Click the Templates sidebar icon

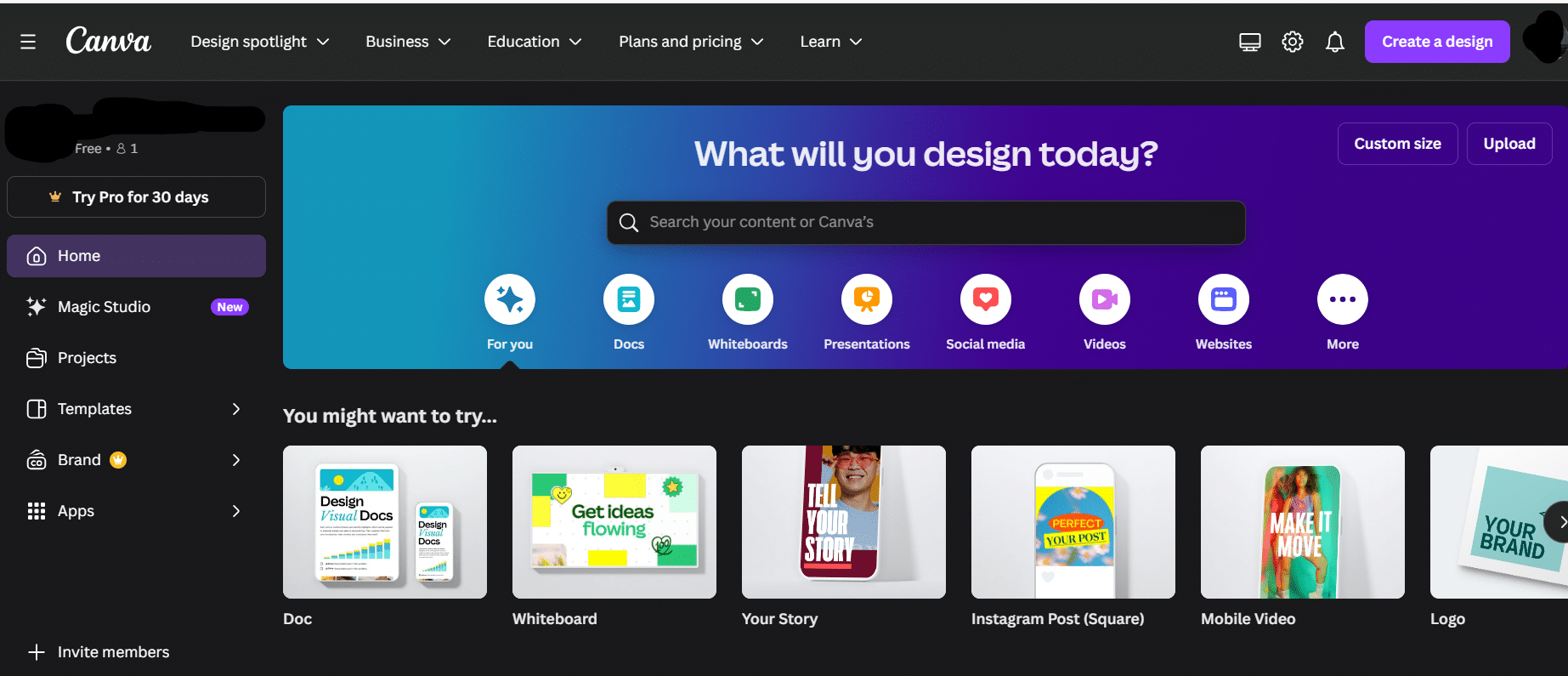pyautogui.click(x=37, y=409)
